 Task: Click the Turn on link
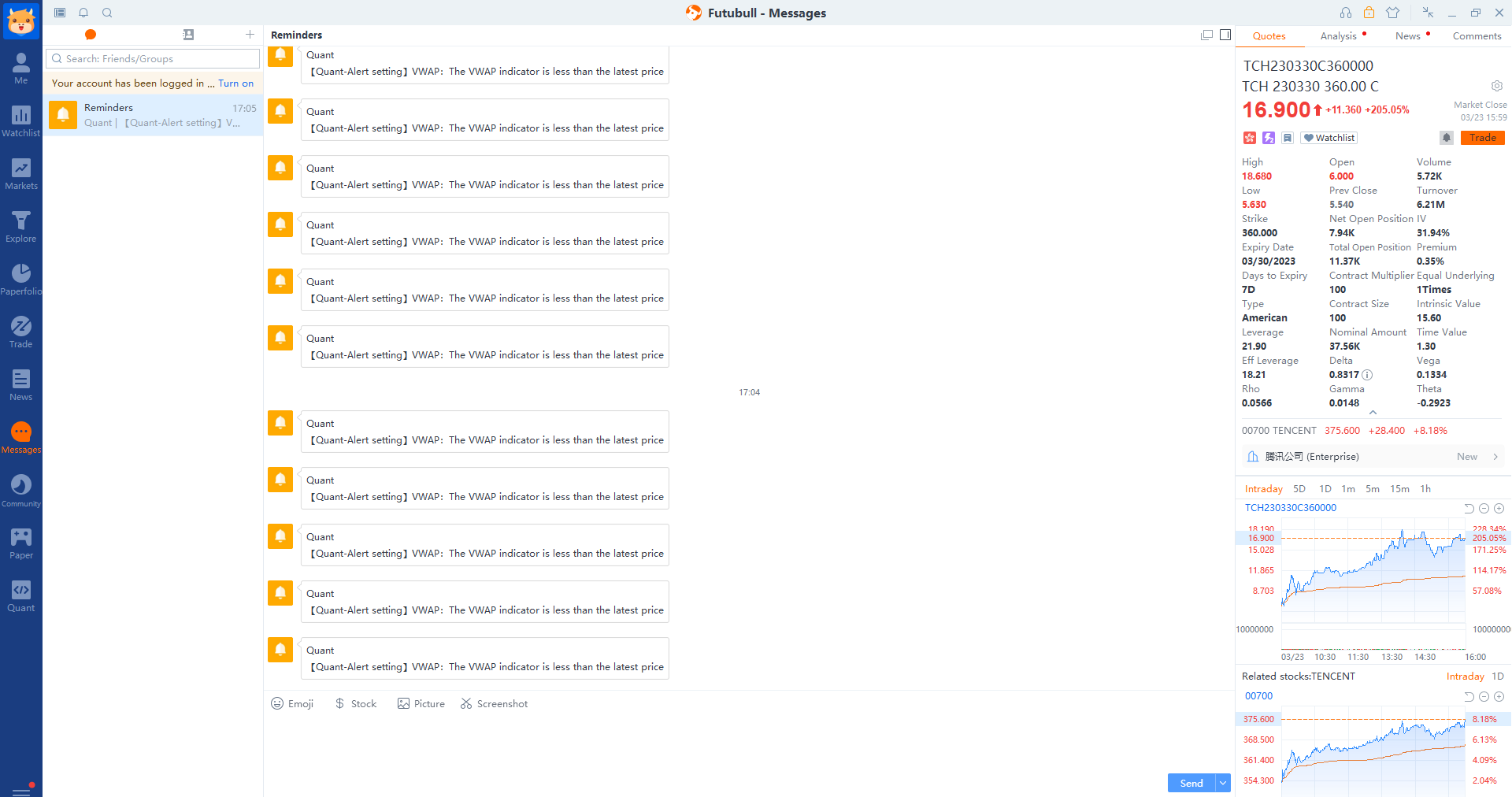click(235, 83)
